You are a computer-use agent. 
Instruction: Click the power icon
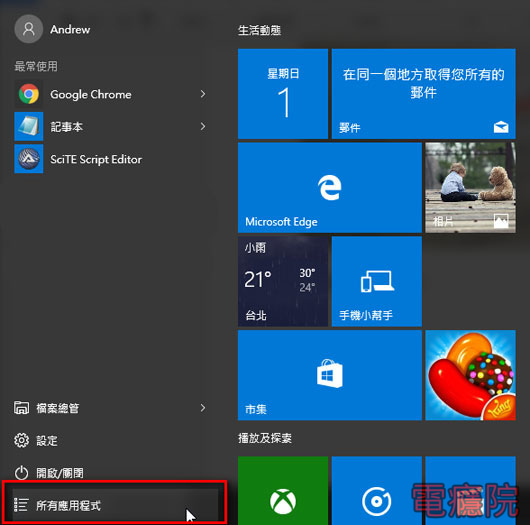click(x=21, y=473)
